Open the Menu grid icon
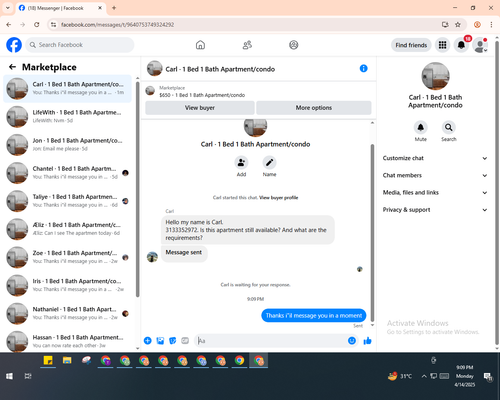This screenshot has height=400, width=500. [442, 45]
